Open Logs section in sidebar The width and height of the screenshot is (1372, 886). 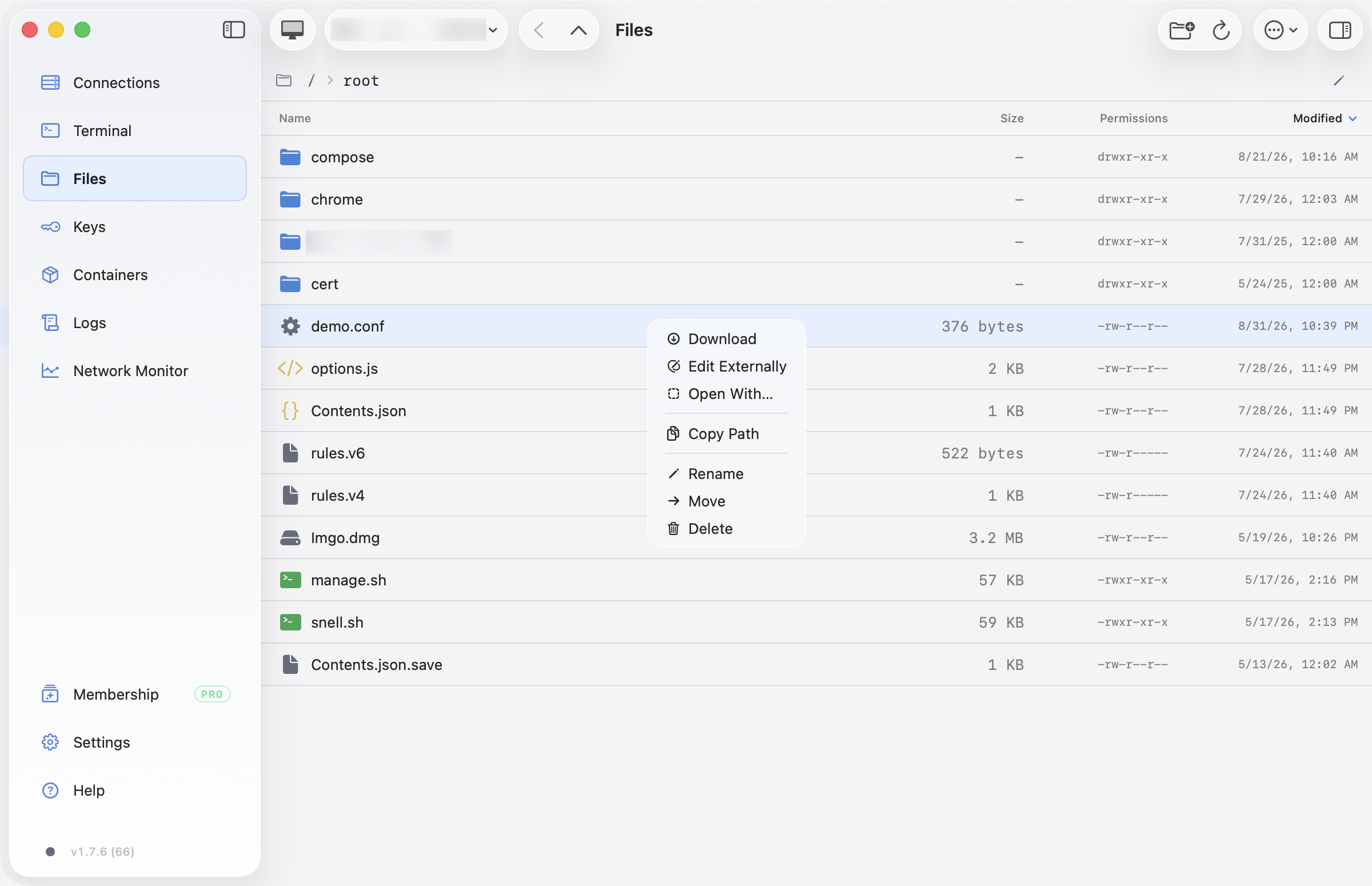(135, 323)
